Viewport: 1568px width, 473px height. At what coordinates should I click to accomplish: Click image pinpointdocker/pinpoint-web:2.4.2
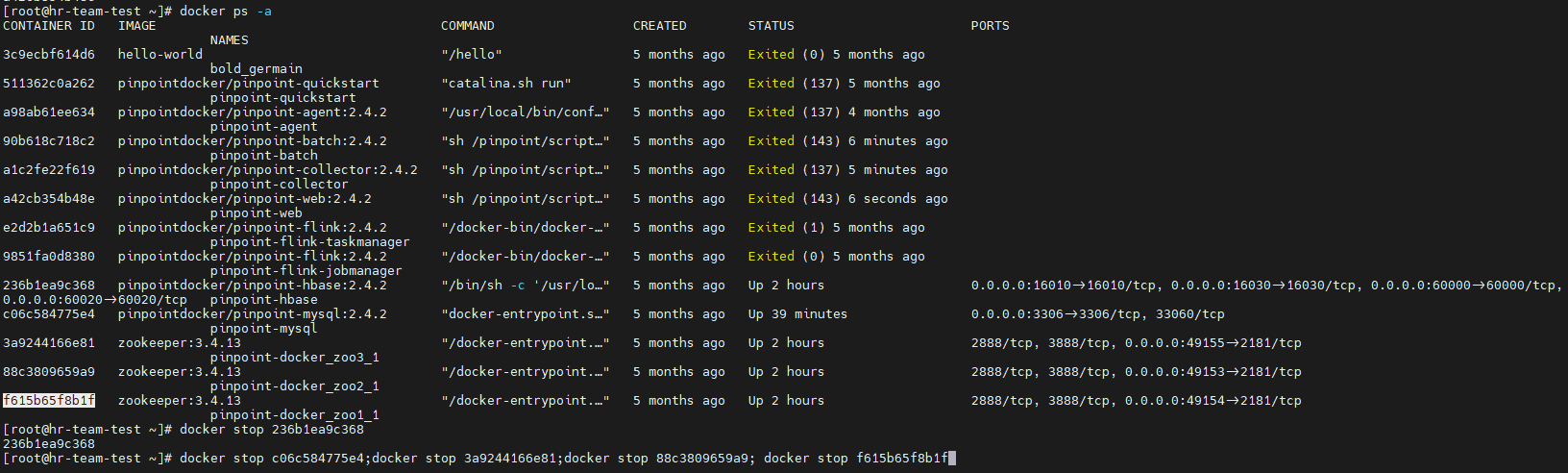point(245,199)
